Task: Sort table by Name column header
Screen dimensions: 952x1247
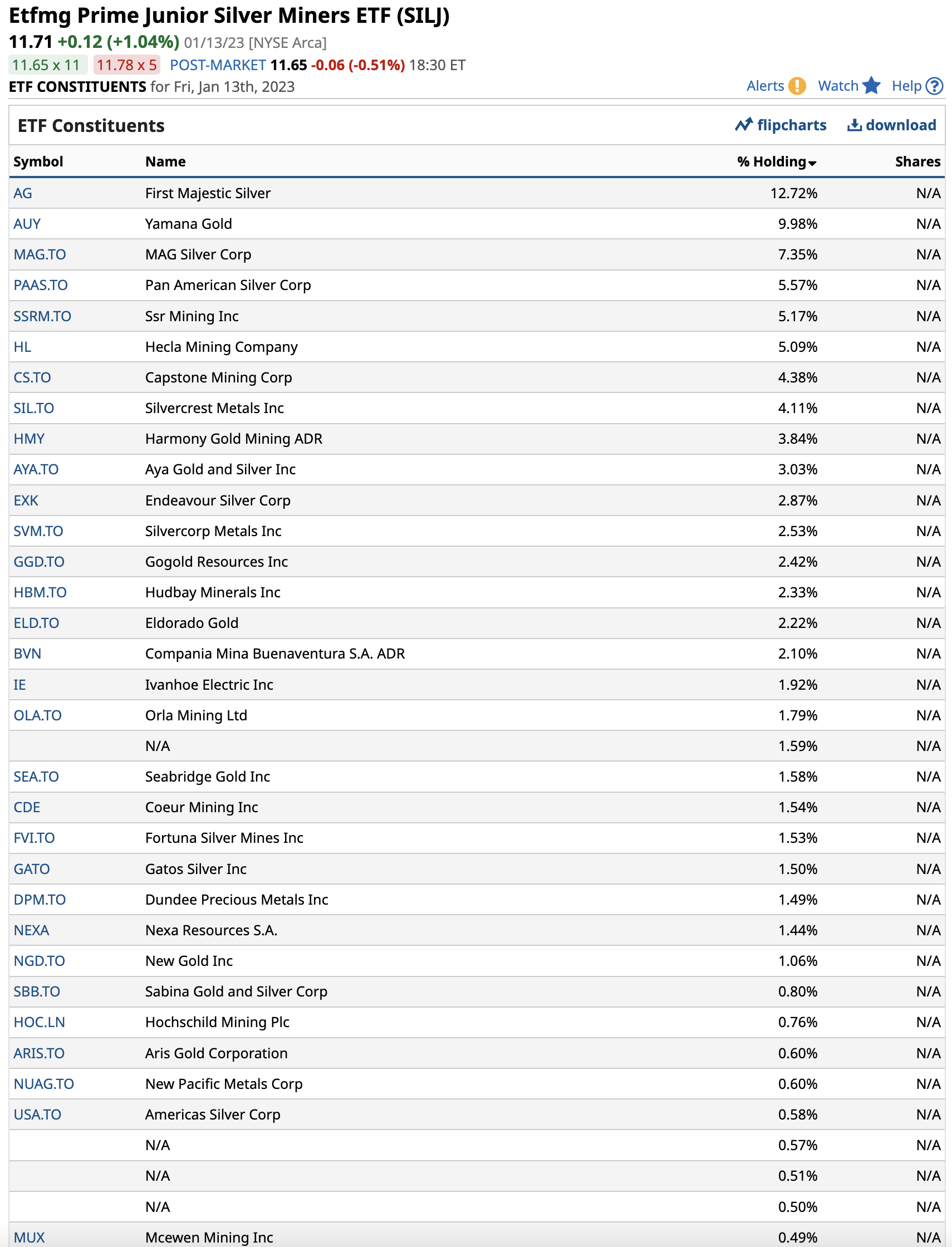Action: pos(165,162)
